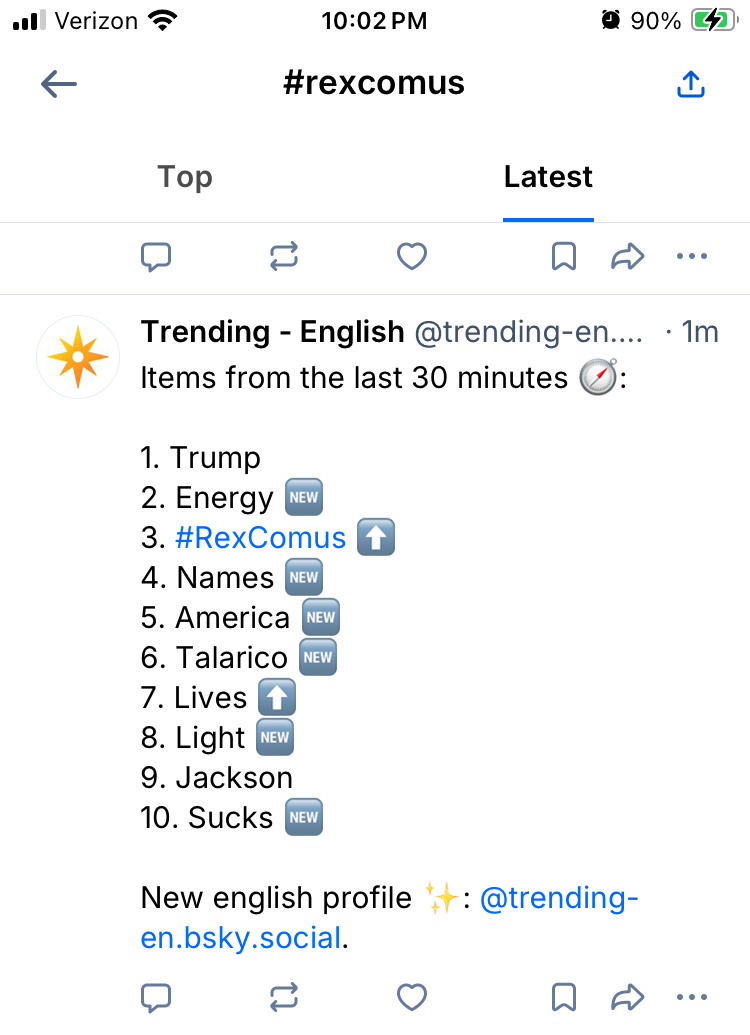Share the post above Trending
Screen dimensions: 750x1035
627,258
